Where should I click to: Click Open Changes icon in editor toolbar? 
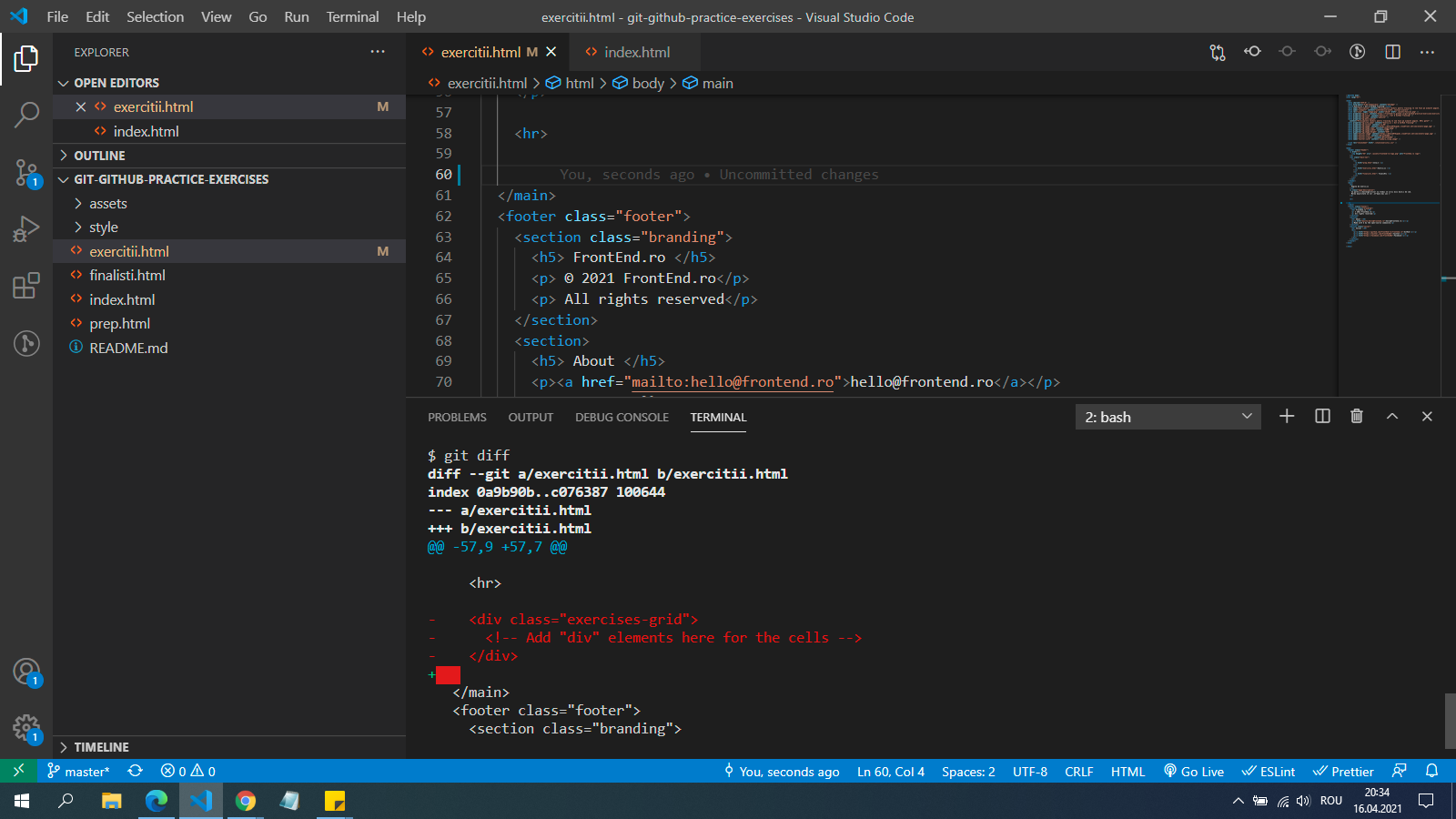(1218, 52)
